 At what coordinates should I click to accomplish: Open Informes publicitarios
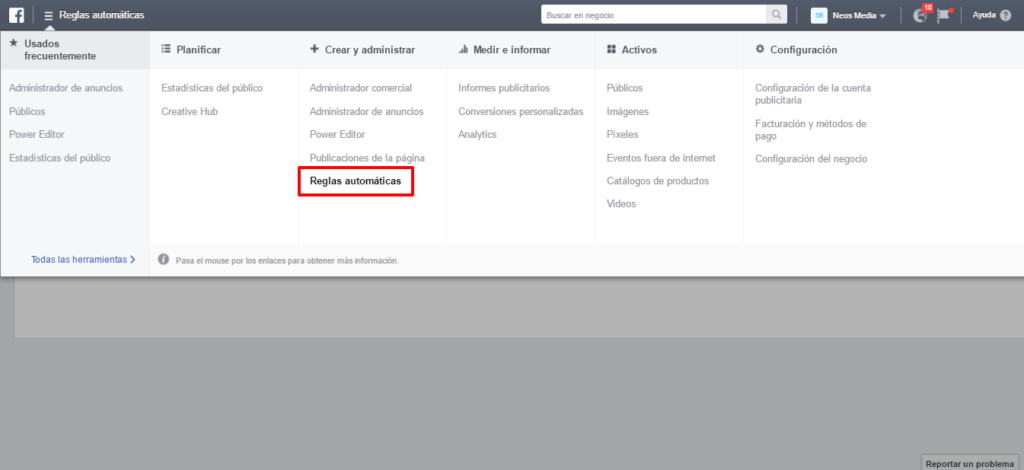(504, 88)
